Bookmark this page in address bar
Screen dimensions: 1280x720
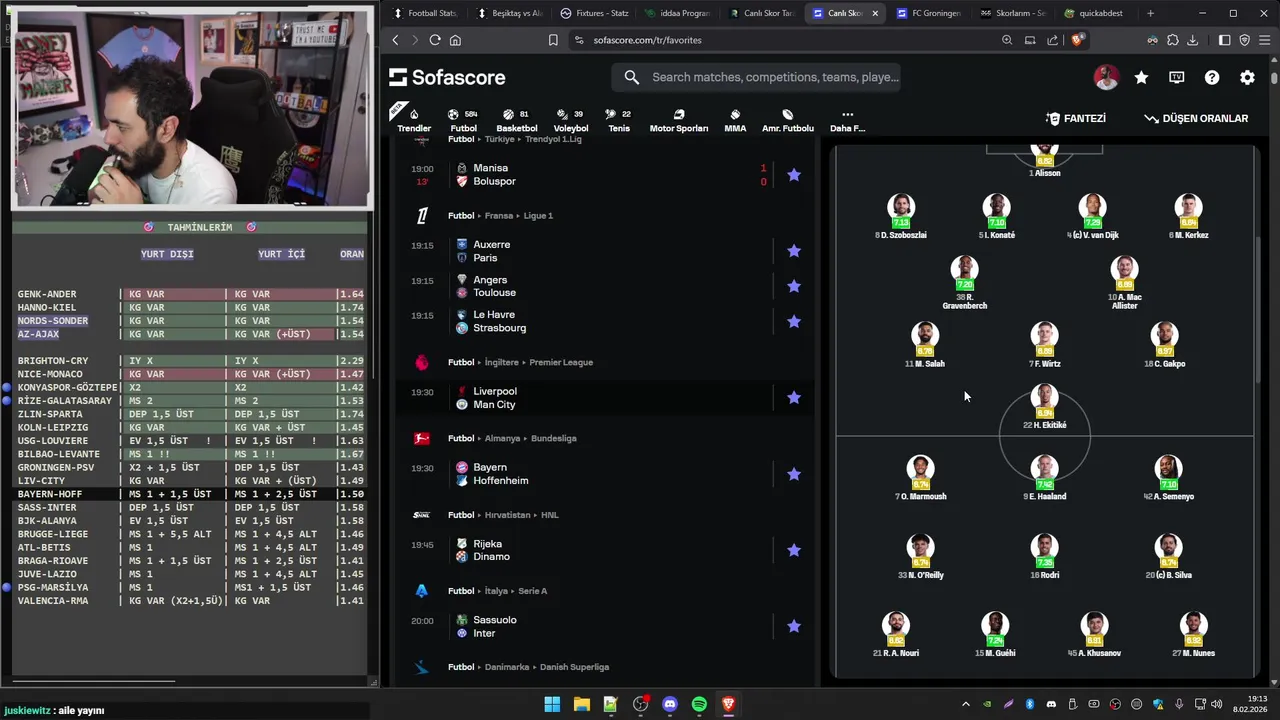(x=553, y=40)
